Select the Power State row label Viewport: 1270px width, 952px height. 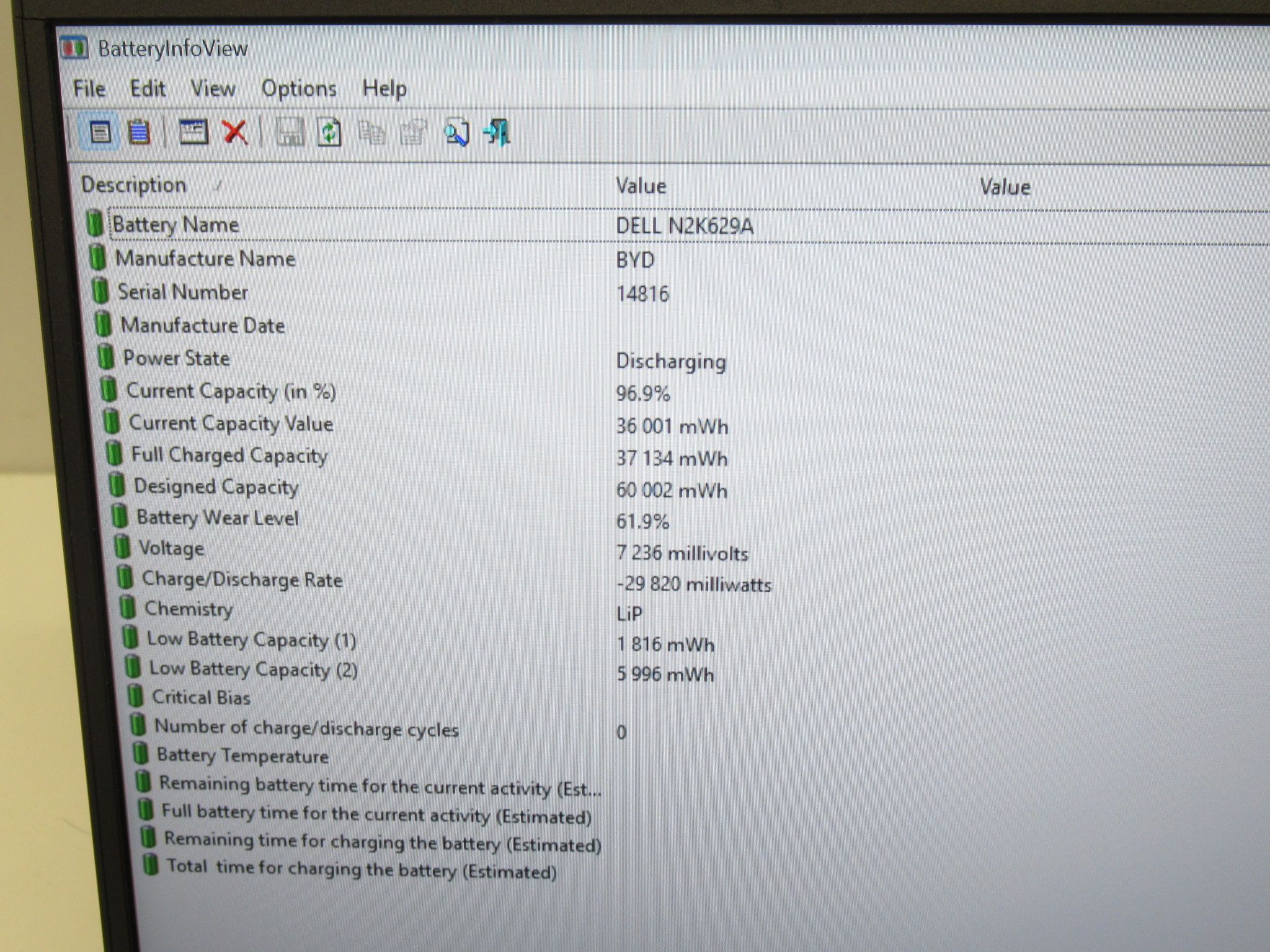coord(177,358)
